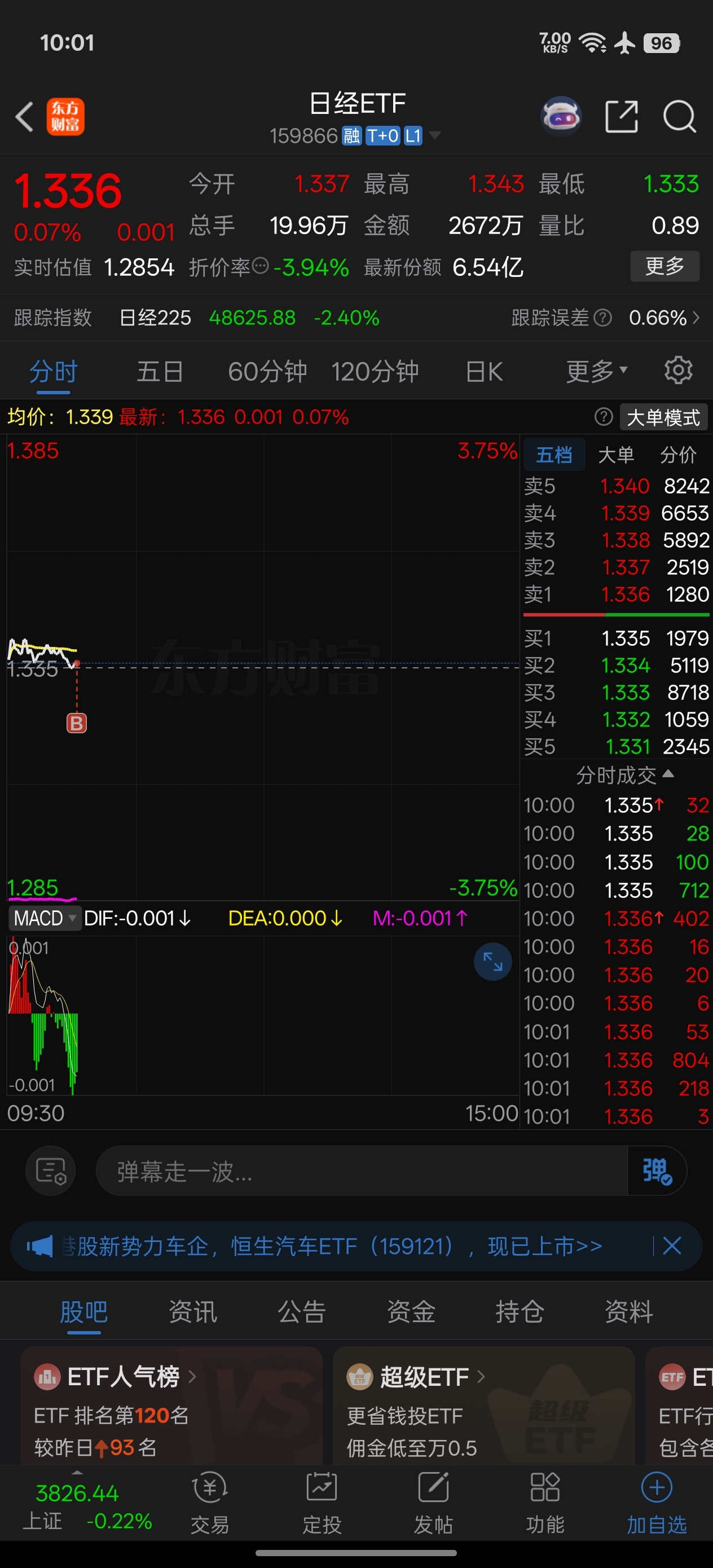Tap the MACD histogram chart
Viewport: 713px width, 1568px height.
(x=262, y=1015)
